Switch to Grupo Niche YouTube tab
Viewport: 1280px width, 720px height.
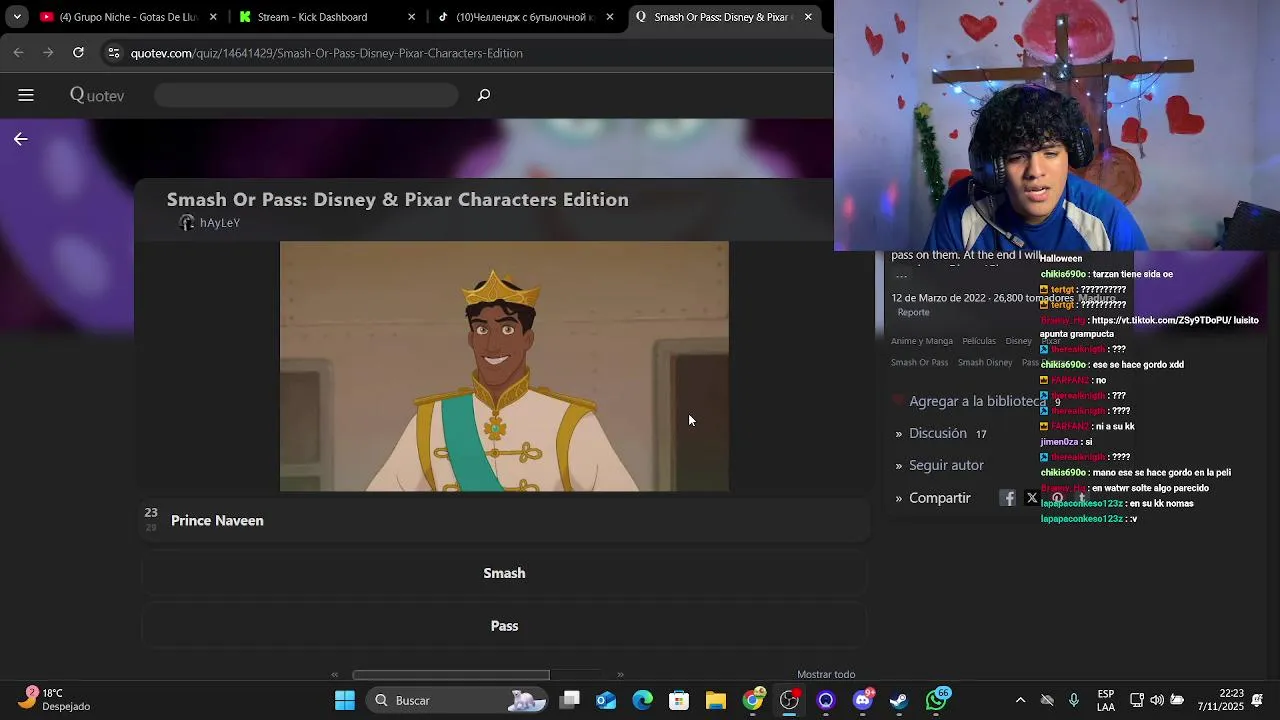coord(126,17)
